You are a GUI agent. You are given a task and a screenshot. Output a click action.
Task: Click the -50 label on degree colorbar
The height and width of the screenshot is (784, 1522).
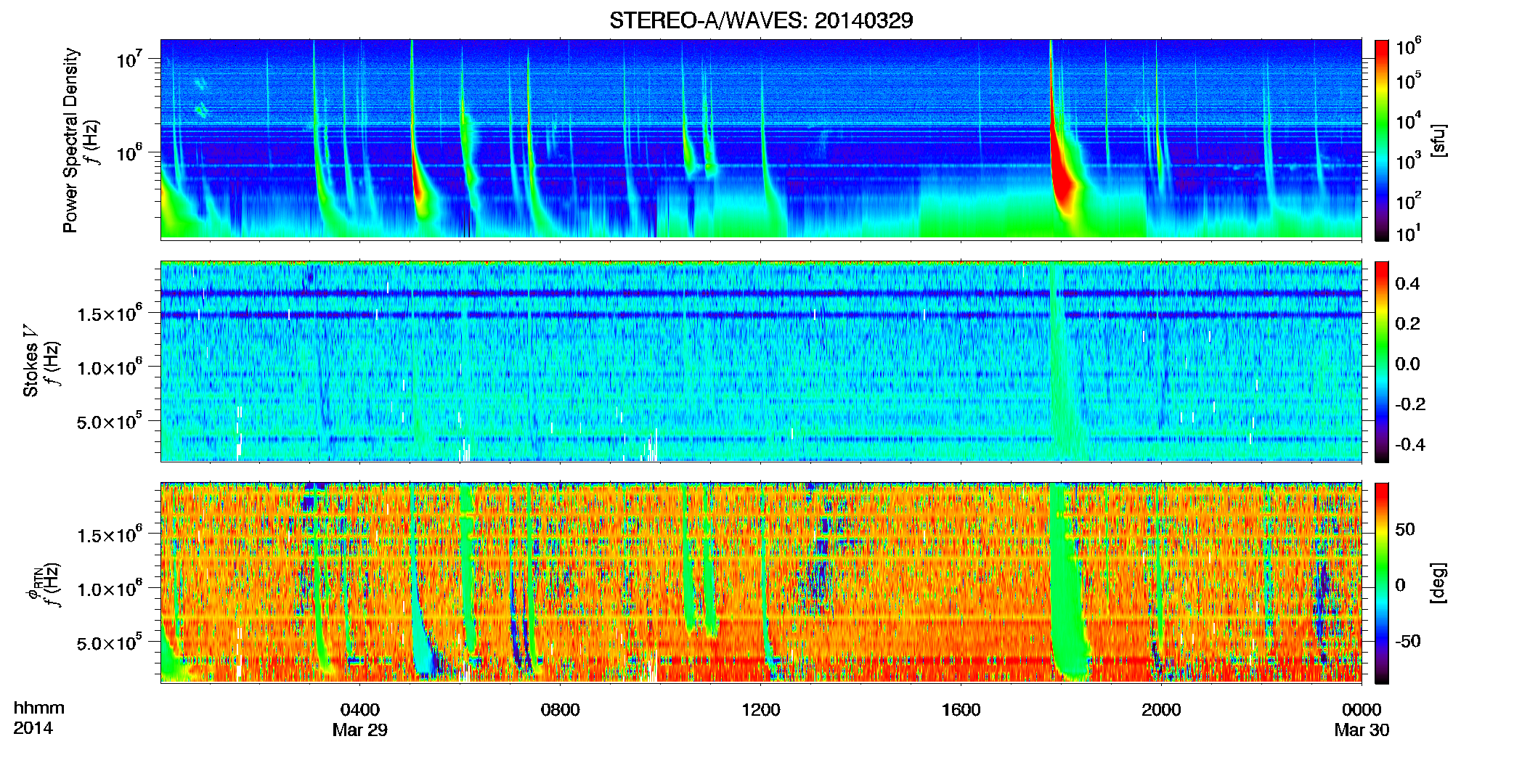[1407, 642]
